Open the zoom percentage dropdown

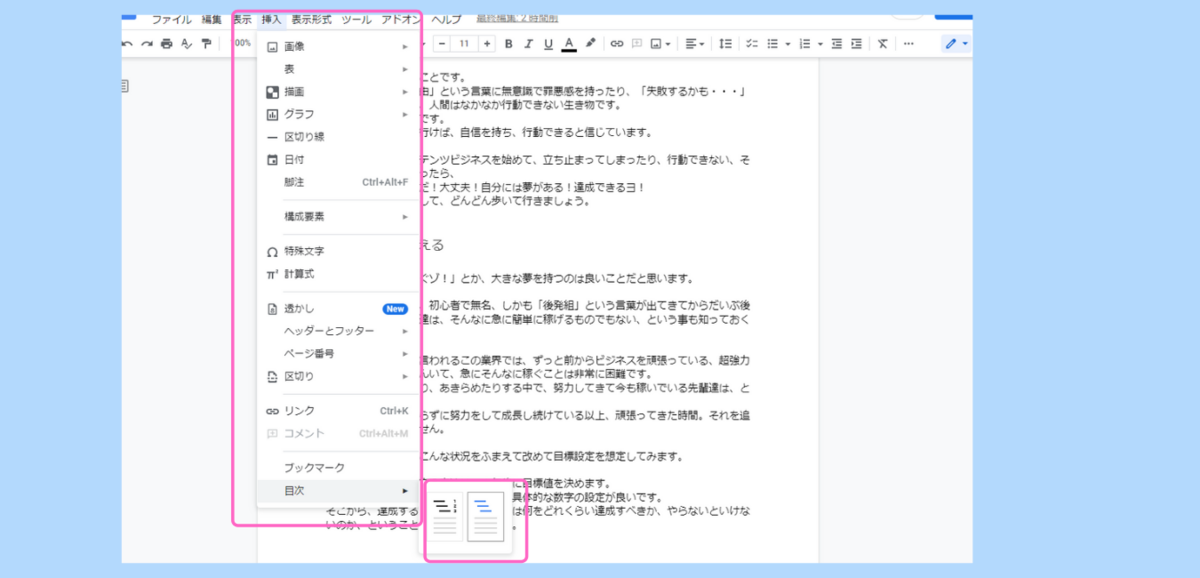pyautogui.click(x=243, y=44)
